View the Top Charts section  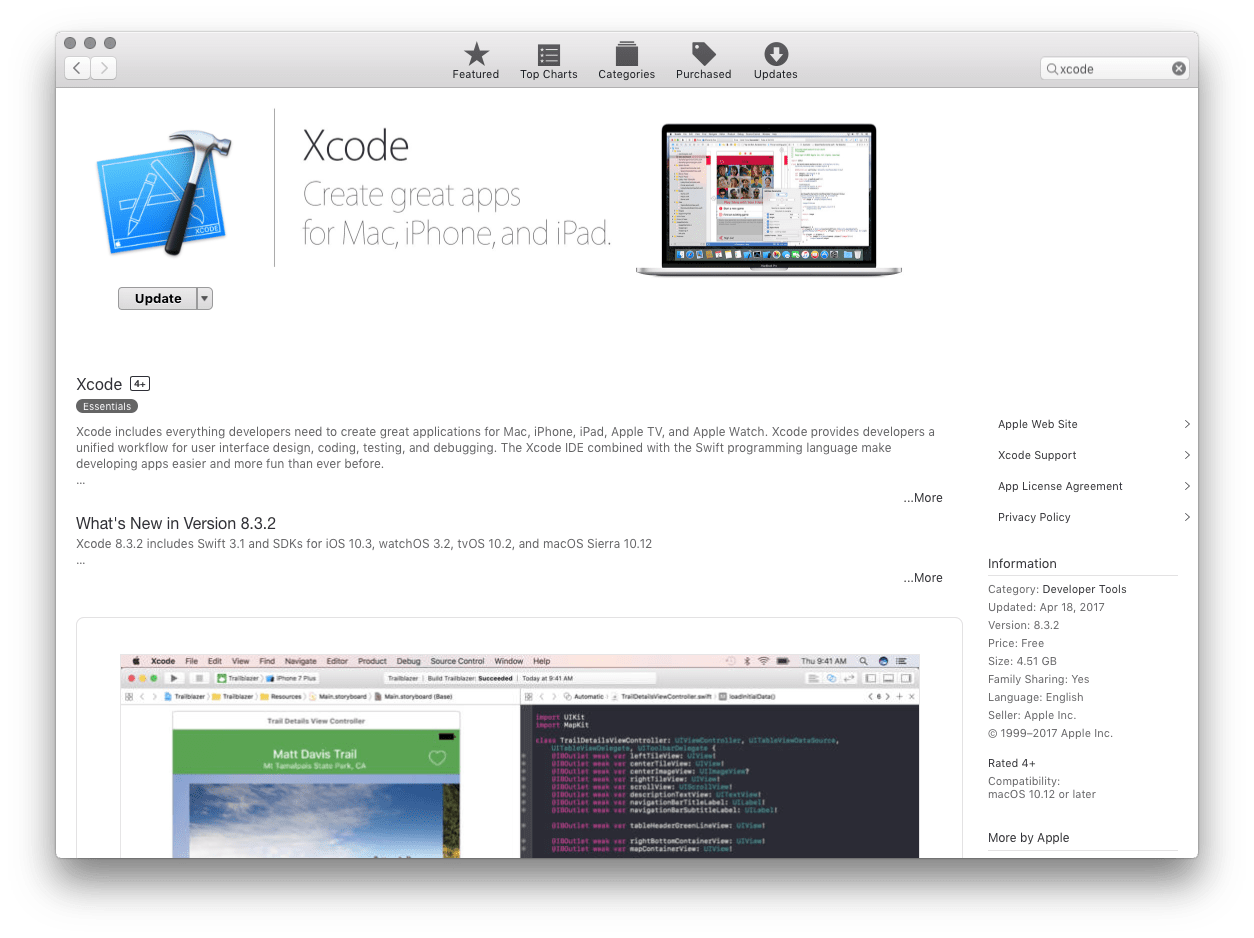tap(548, 60)
